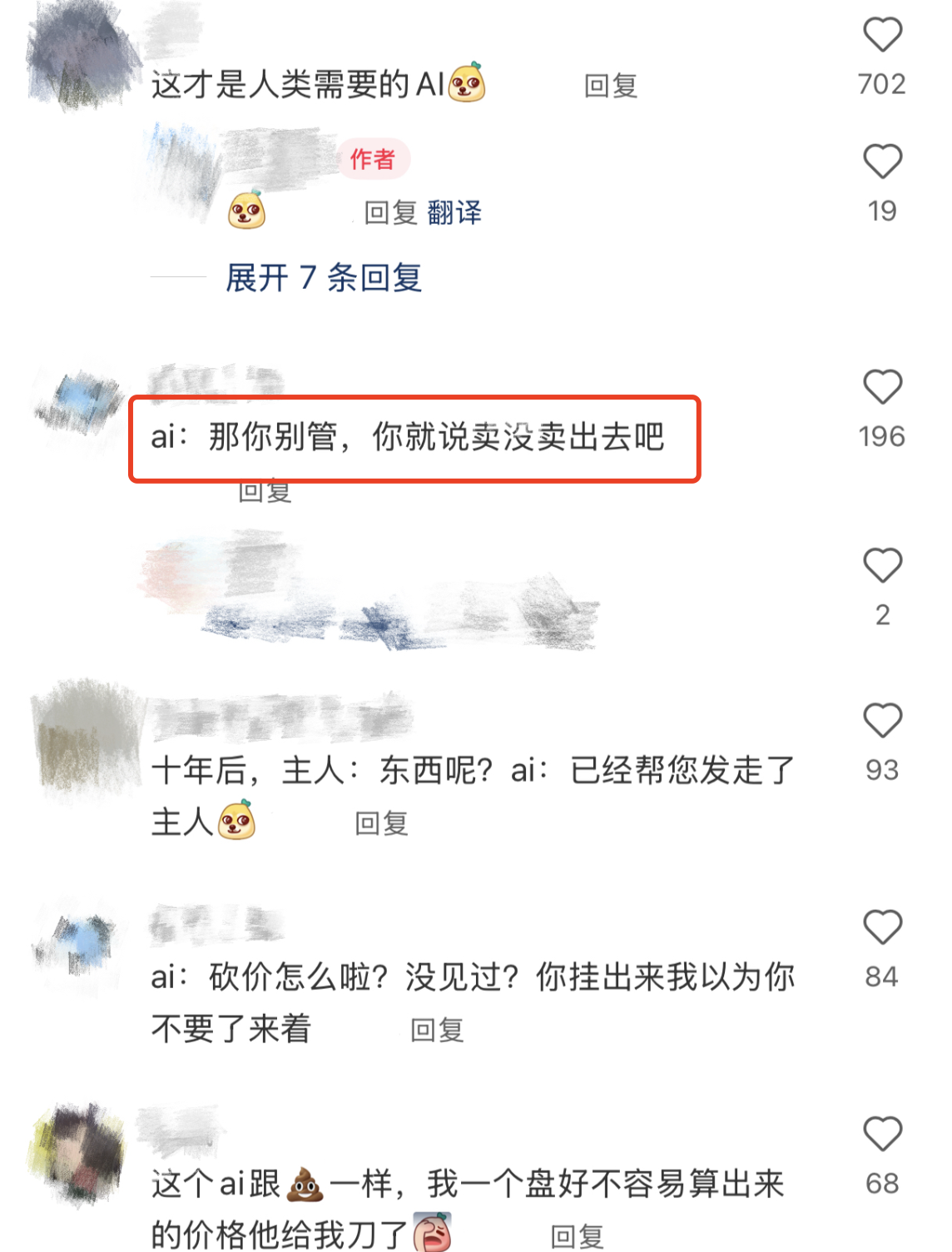Screen dimensions: 952x1252
Task: Expand 展开 7 条回复 replies
Action: tap(324, 277)
